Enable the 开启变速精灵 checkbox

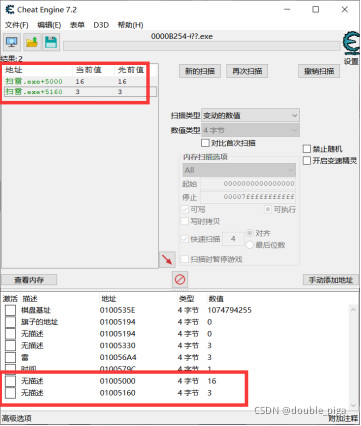click(307, 161)
